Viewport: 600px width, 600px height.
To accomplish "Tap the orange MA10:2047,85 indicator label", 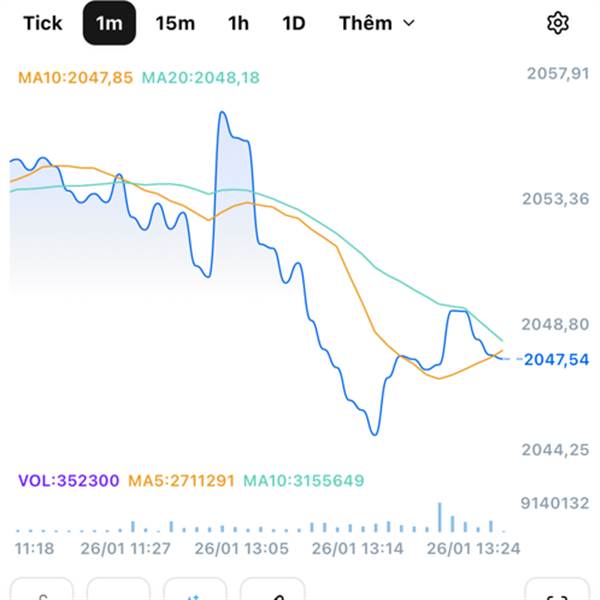I will click(x=75, y=76).
